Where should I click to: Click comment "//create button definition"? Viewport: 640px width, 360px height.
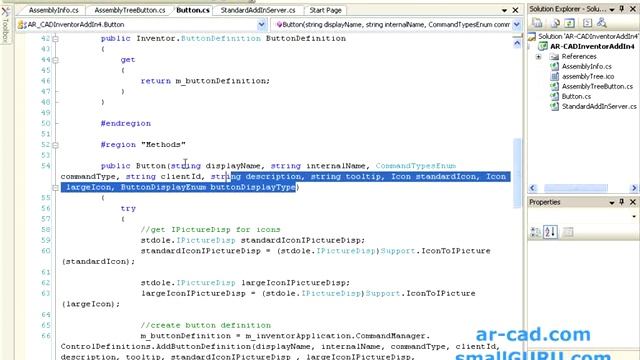pos(206,325)
